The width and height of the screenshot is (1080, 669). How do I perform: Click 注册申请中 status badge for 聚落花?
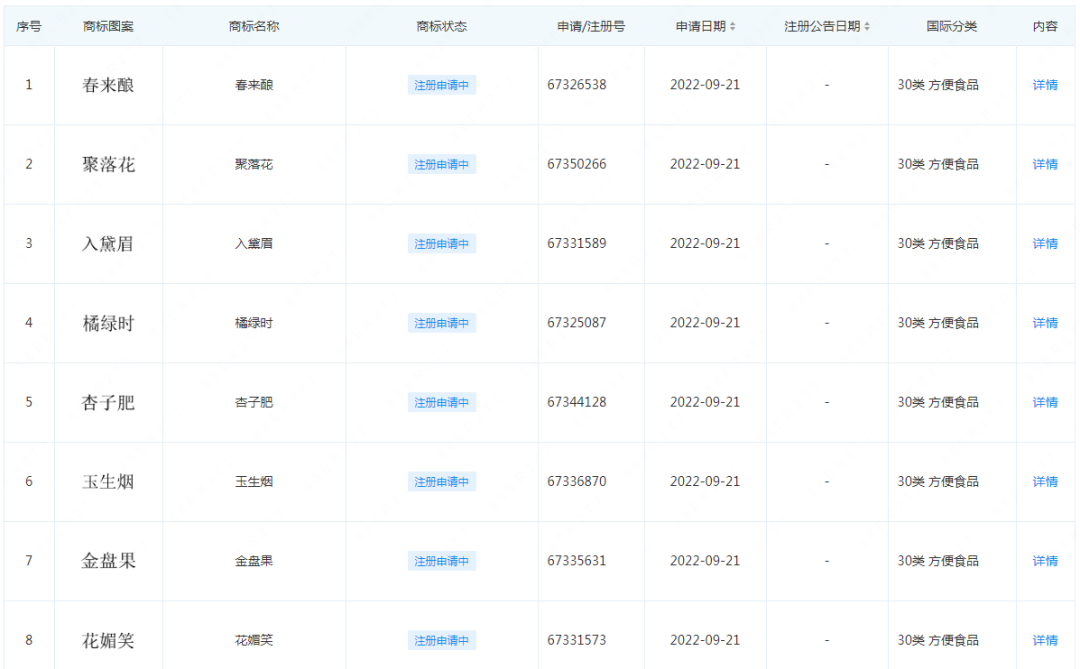[442, 164]
